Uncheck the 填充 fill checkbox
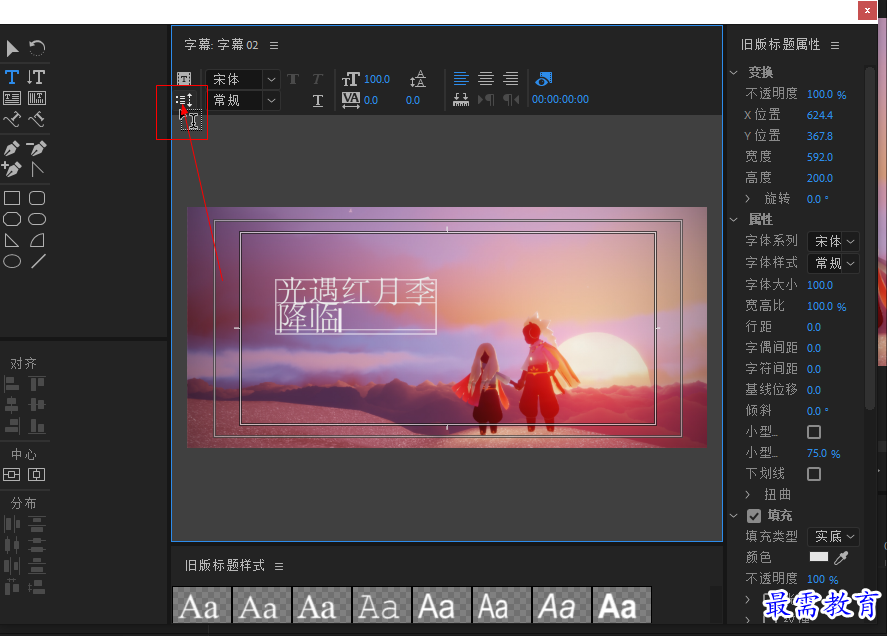887x636 pixels. tap(753, 515)
